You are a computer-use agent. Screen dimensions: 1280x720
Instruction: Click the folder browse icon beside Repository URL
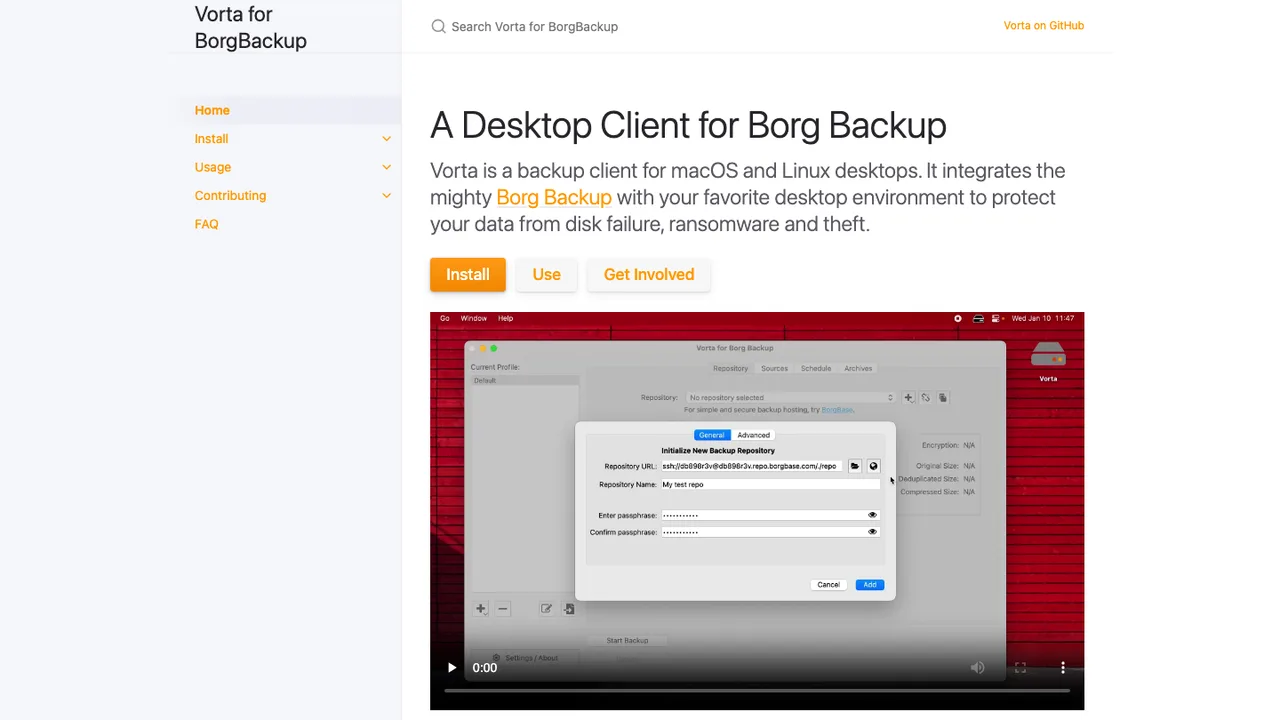[855, 467]
